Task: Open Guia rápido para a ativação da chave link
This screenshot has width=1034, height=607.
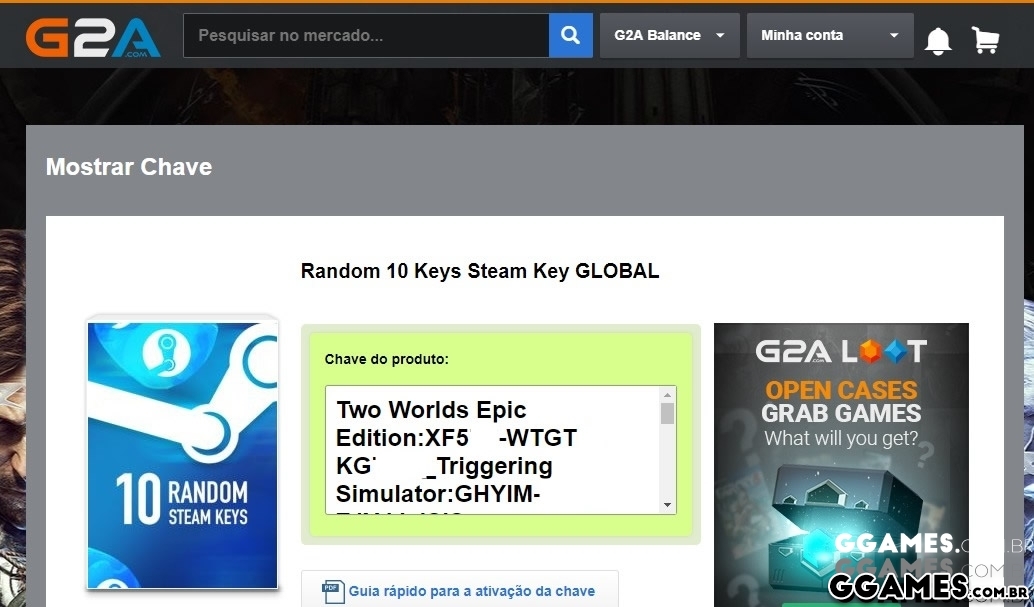Action: pyautogui.click(x=471, y=591)
